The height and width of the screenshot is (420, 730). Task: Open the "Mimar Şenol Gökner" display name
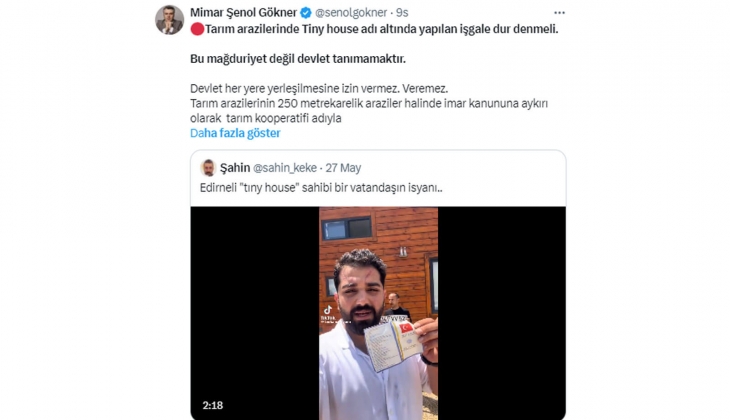click(243, 13)
